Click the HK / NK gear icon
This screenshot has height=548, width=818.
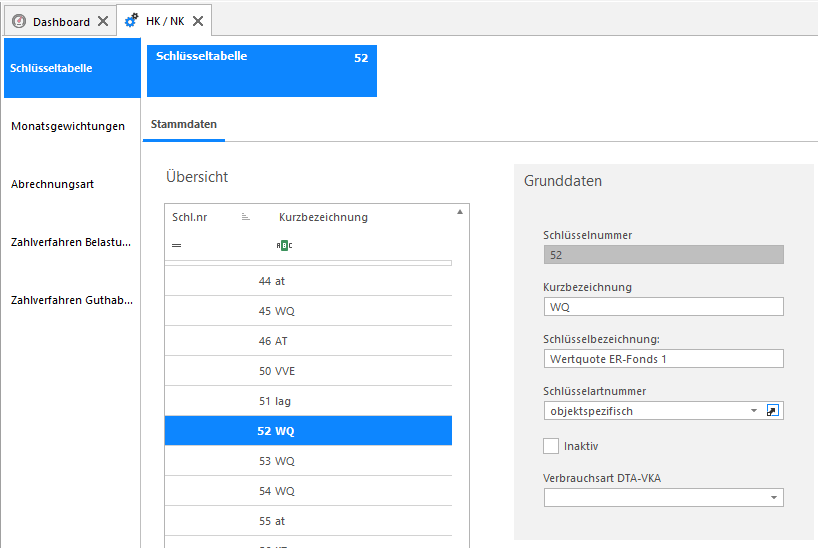point(131,20)
